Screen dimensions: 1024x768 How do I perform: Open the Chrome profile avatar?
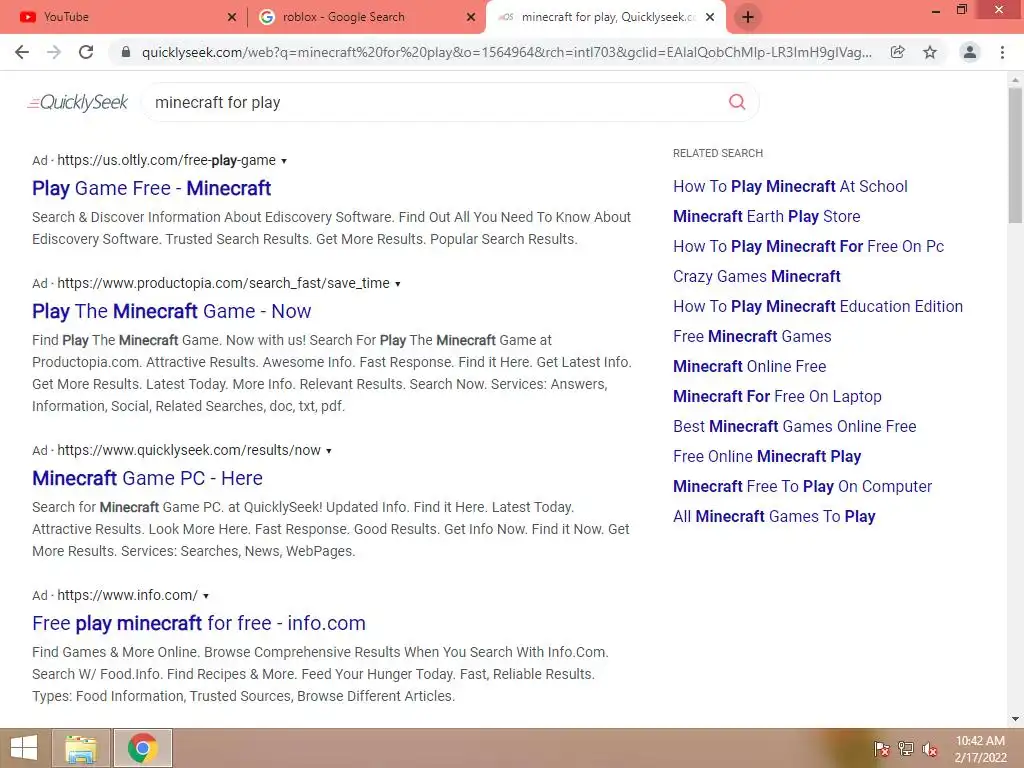point(970,52)
